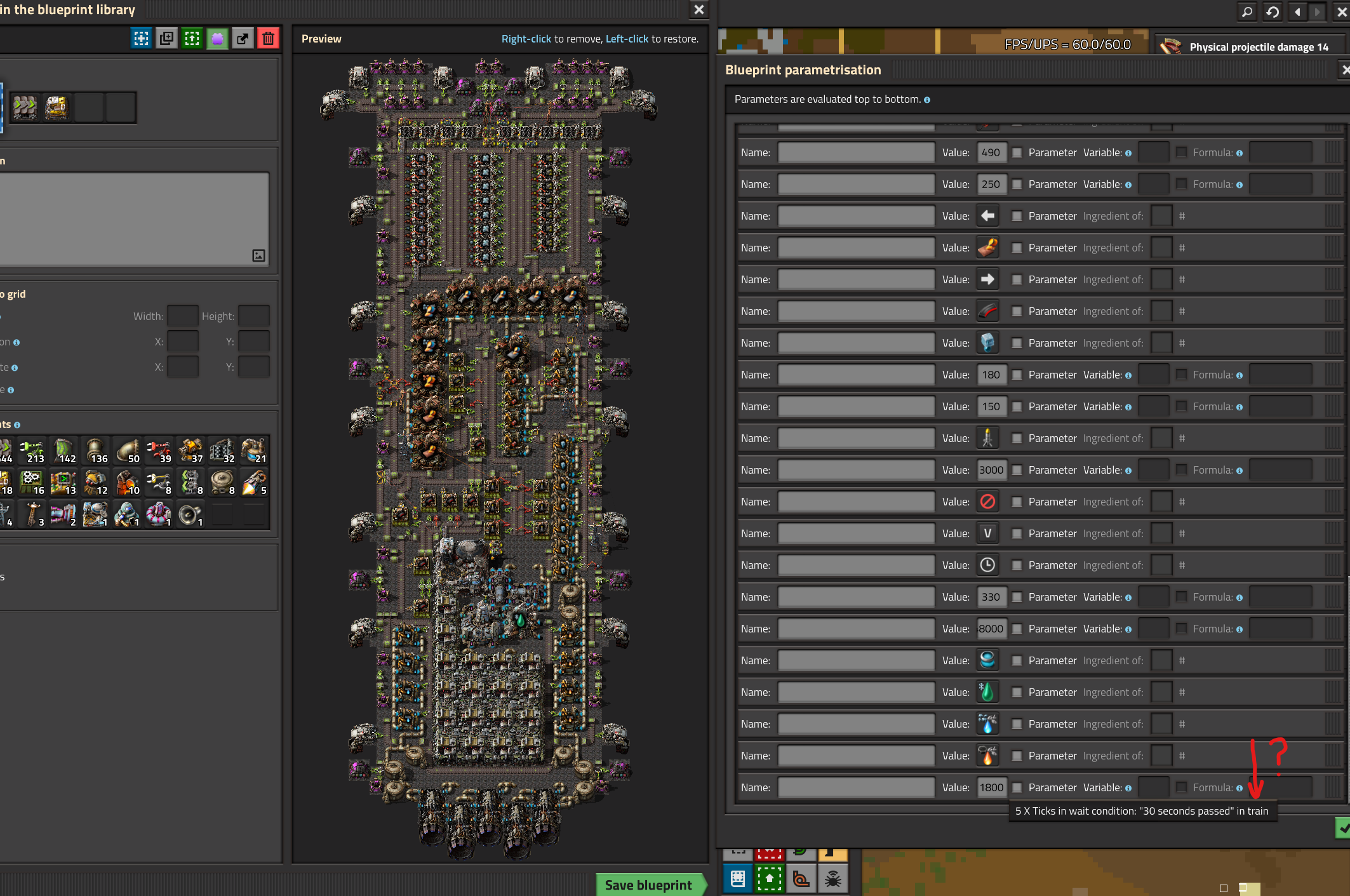1350x896 pixels.
Task: Enable Parameter checkbox for value 490
Action: click(x=1017, y=152)
